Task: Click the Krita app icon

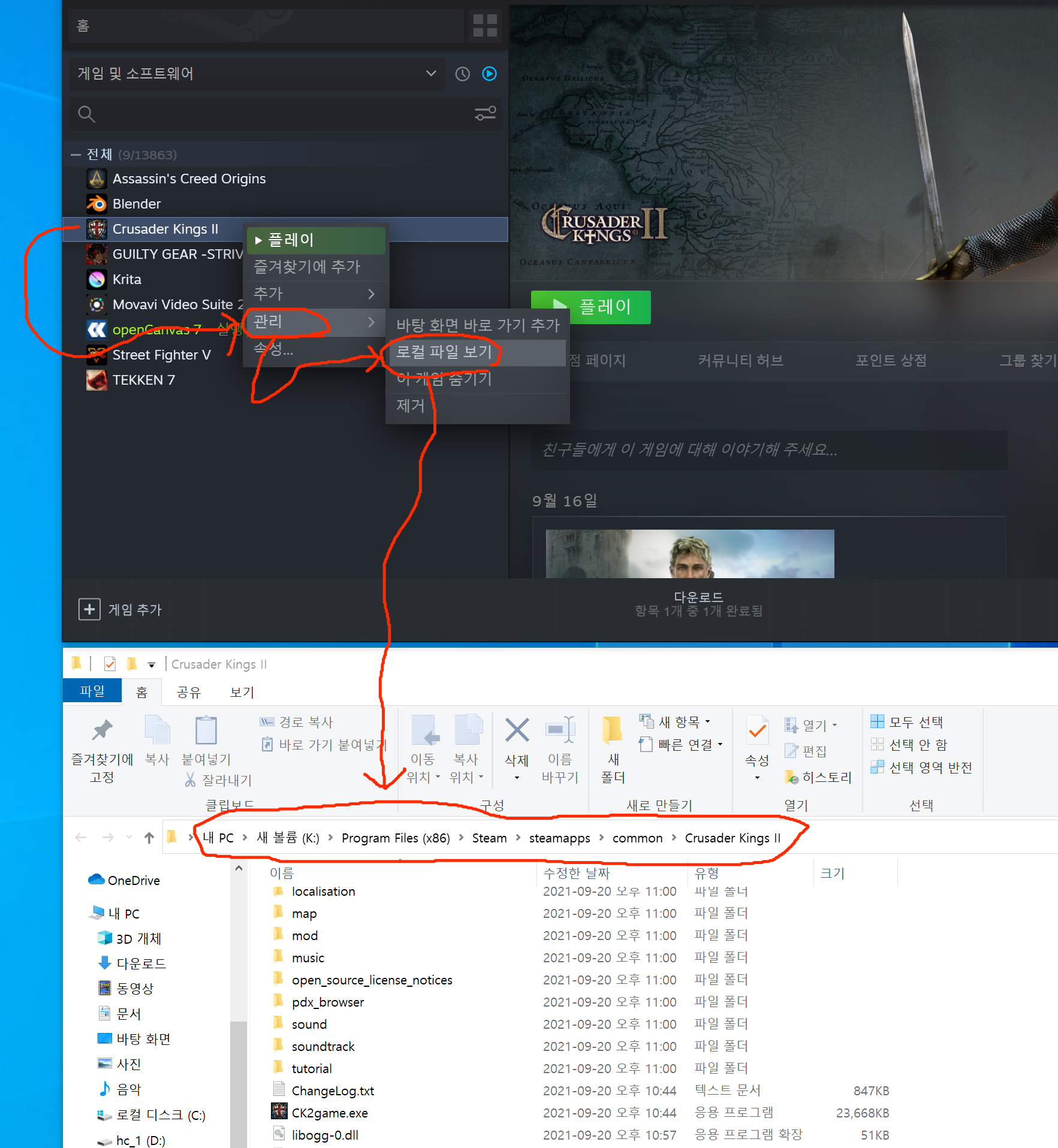Action: pyautogui.click(x=97, y=279)
